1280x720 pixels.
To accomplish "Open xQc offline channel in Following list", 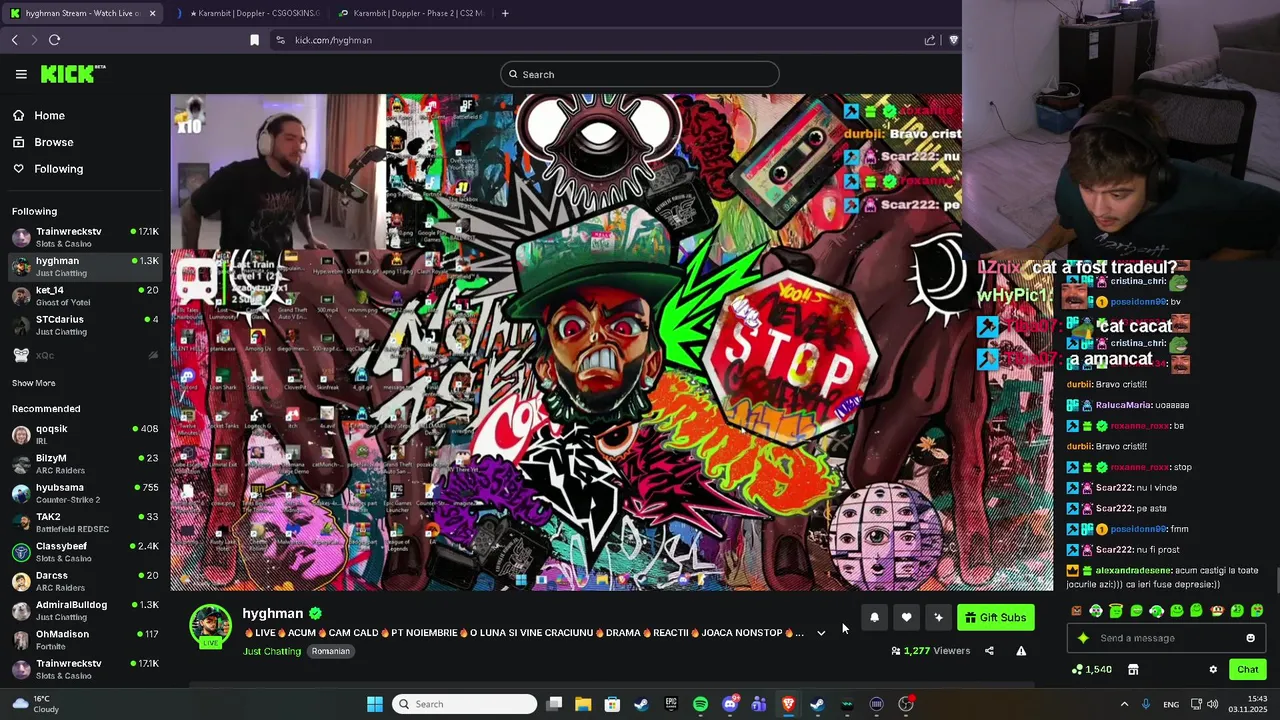I will (x=84, y=355).
